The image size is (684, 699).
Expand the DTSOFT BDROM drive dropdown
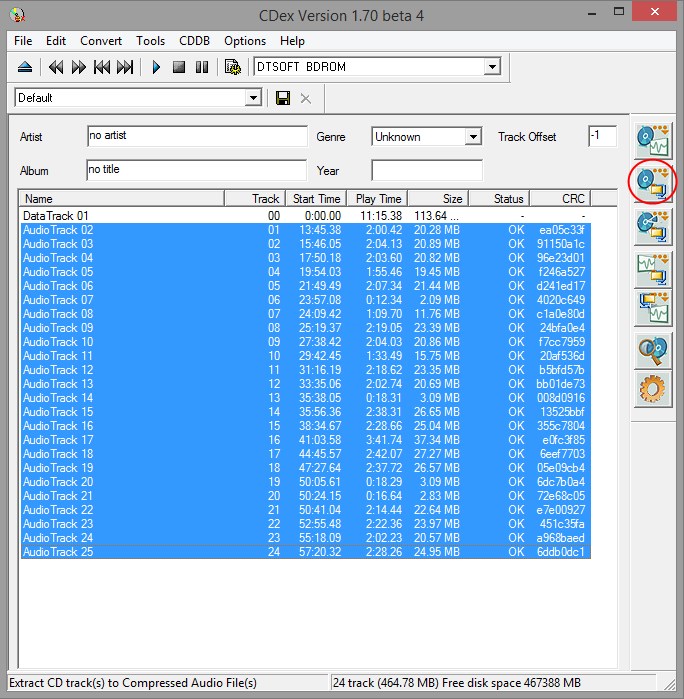[491, 67]
